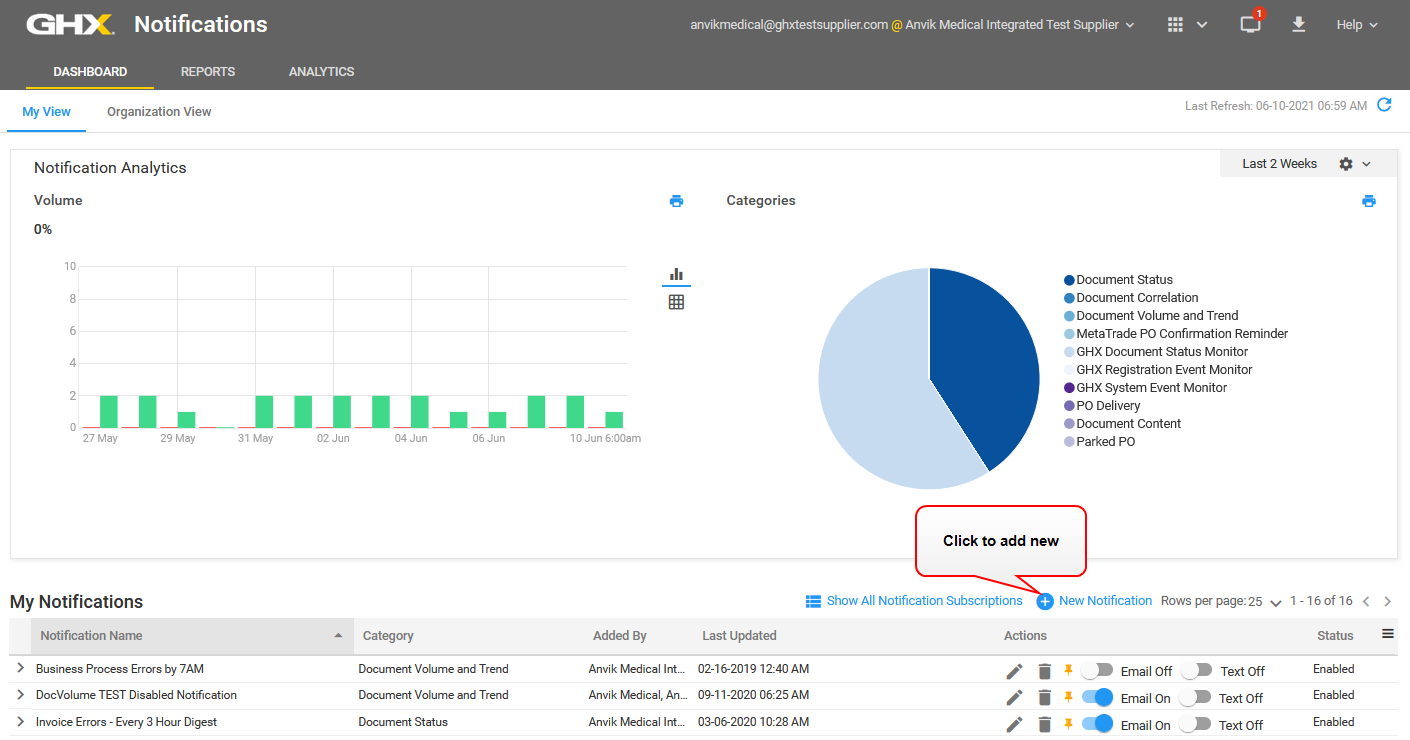Click the Last Updated column header

pyautogui.click(x=739, y=636)
